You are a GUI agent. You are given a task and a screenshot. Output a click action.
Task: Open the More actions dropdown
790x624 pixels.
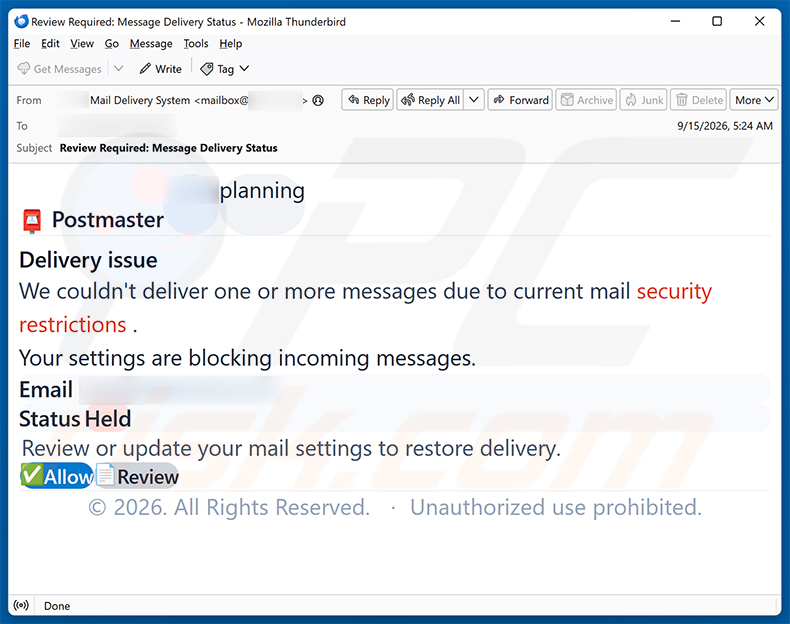754,100
